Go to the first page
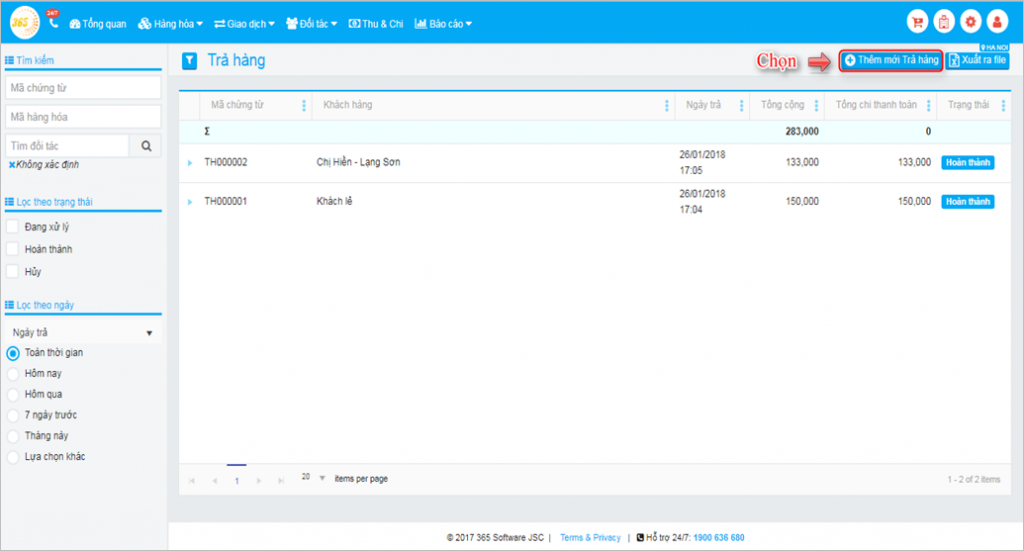The width and height of the screenshot is (1024, 551). coord(192,480)
